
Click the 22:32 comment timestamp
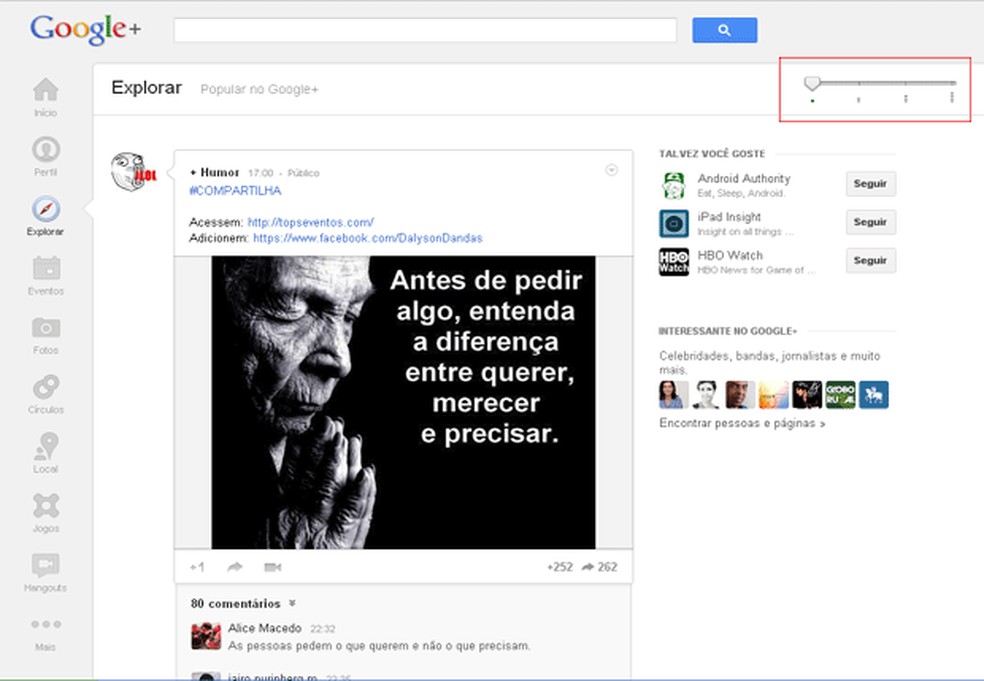323,629
